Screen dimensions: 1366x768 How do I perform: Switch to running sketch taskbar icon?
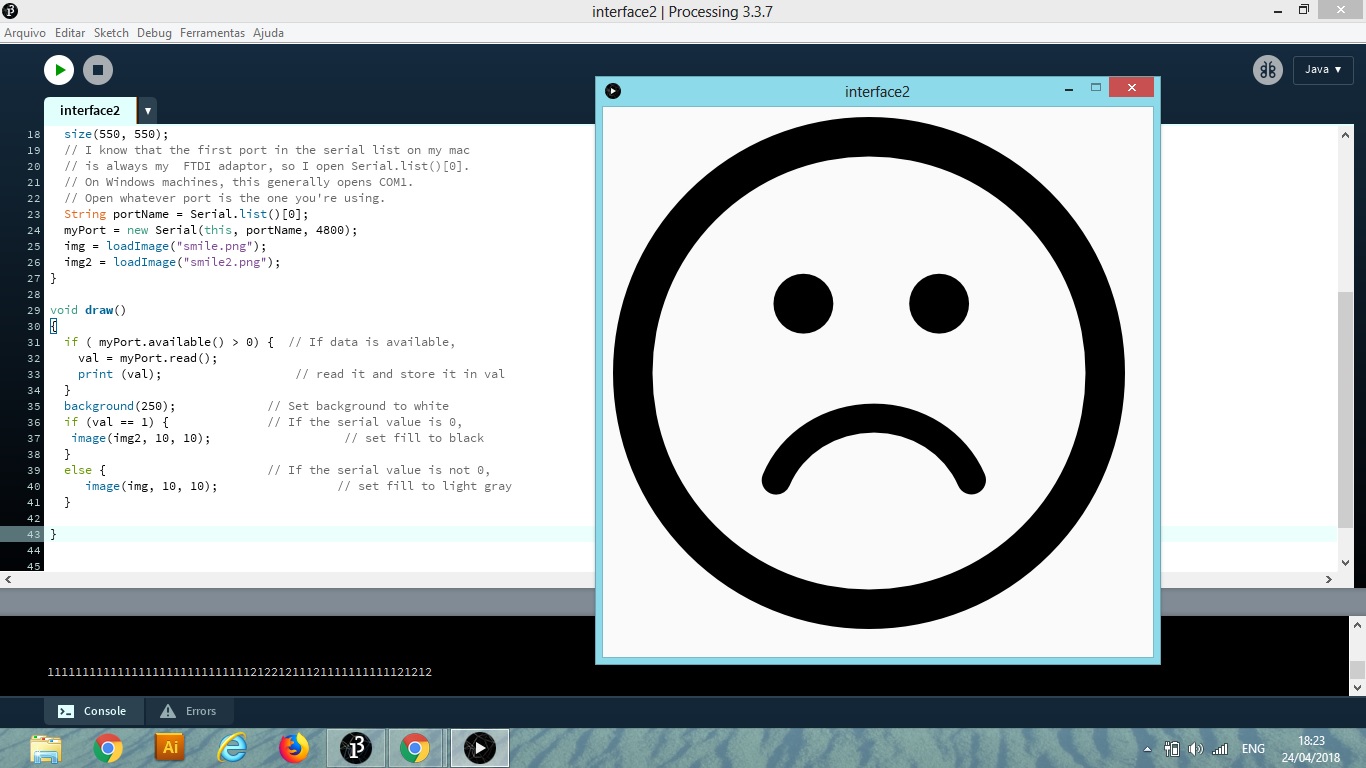(480, 748)
